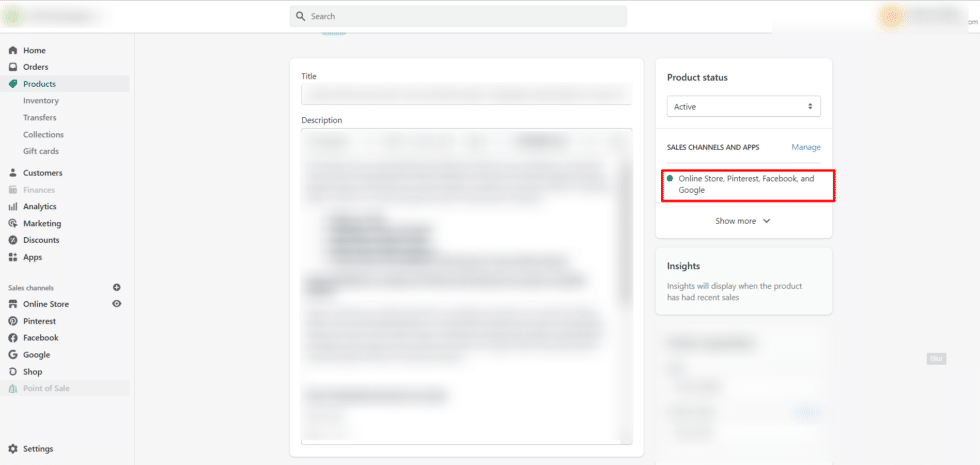Click the Shop bag icon
Image resolution: width=980 pixels, height=465 pixels.
point(12,372)
